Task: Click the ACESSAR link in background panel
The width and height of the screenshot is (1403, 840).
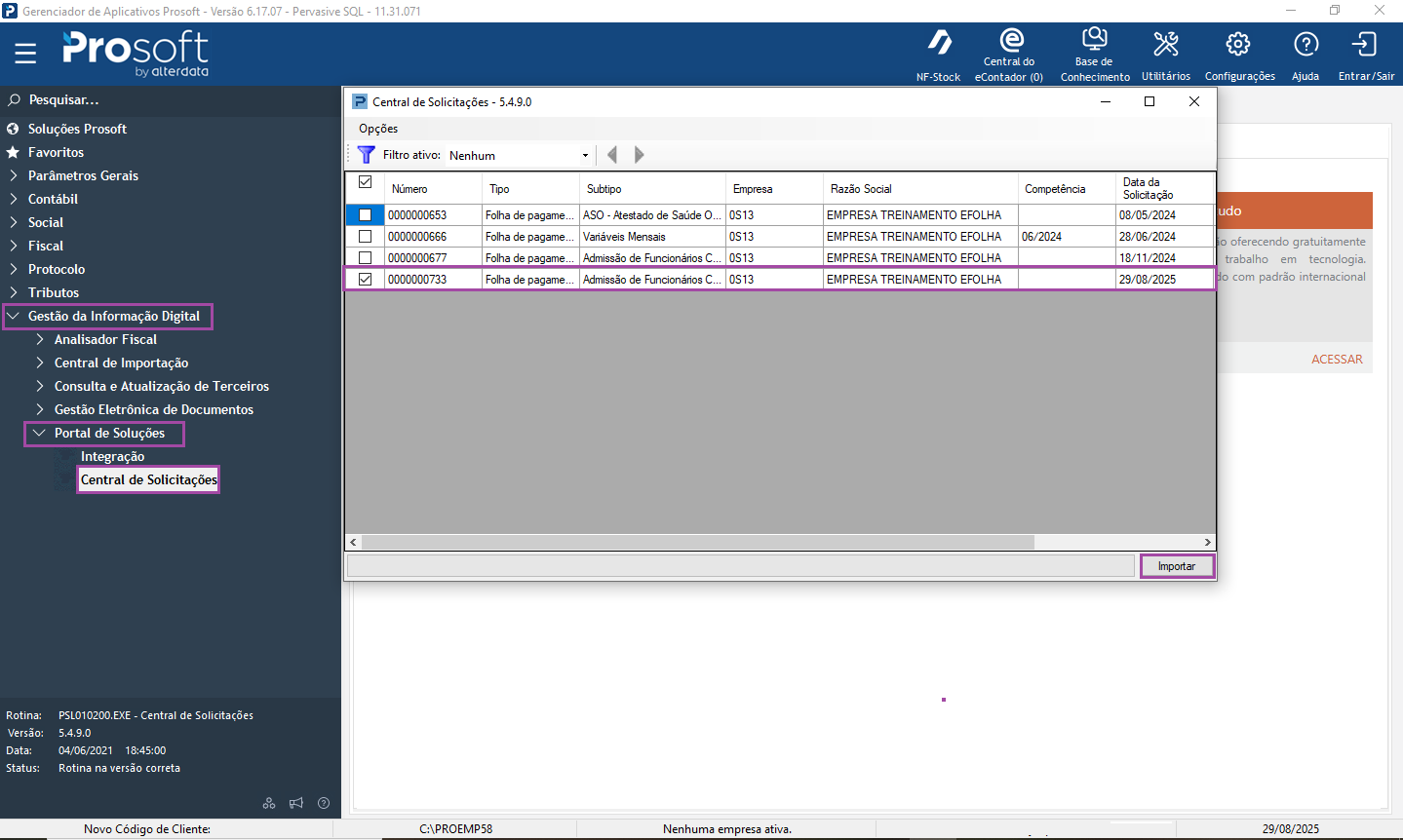Action: [x=1337, y=360]
